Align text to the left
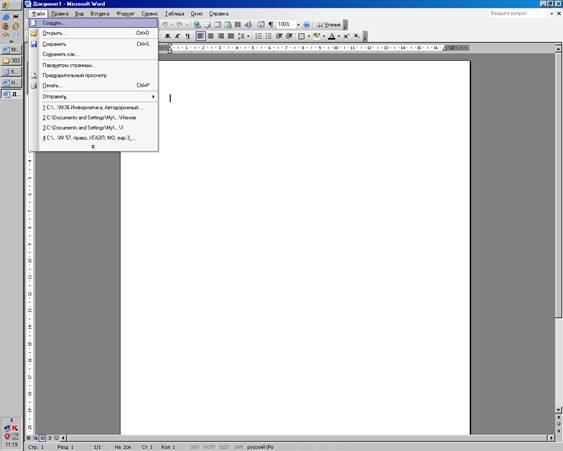 200,36
